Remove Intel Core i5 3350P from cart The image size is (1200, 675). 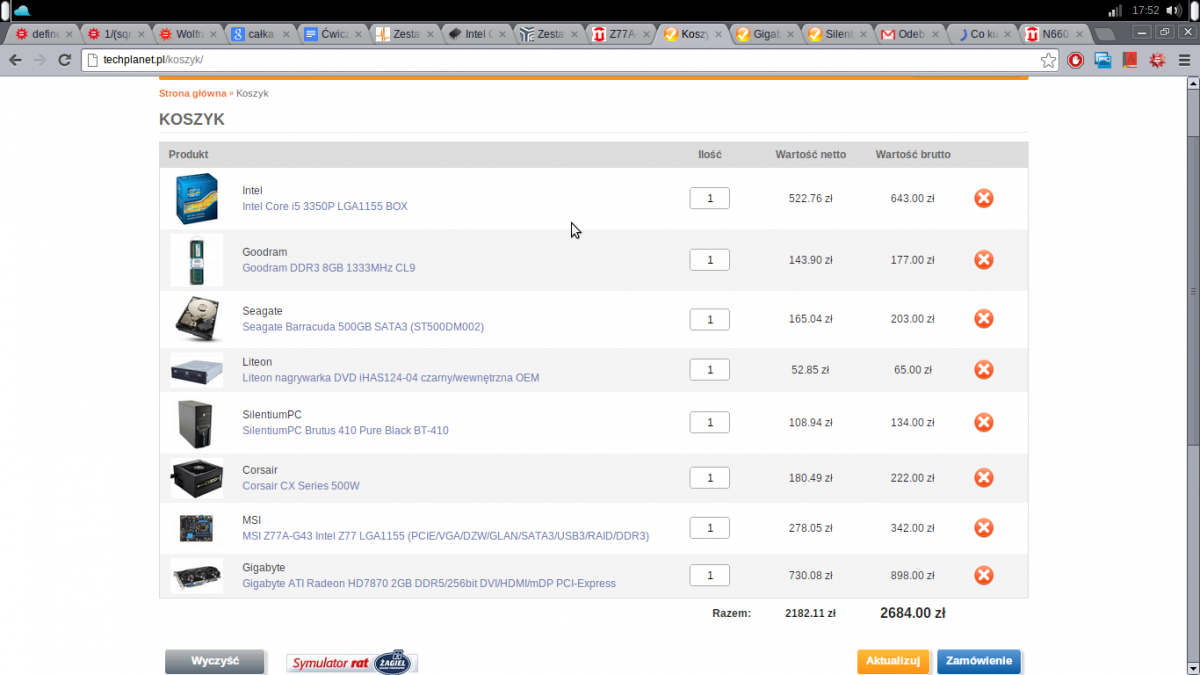(984, 198)
